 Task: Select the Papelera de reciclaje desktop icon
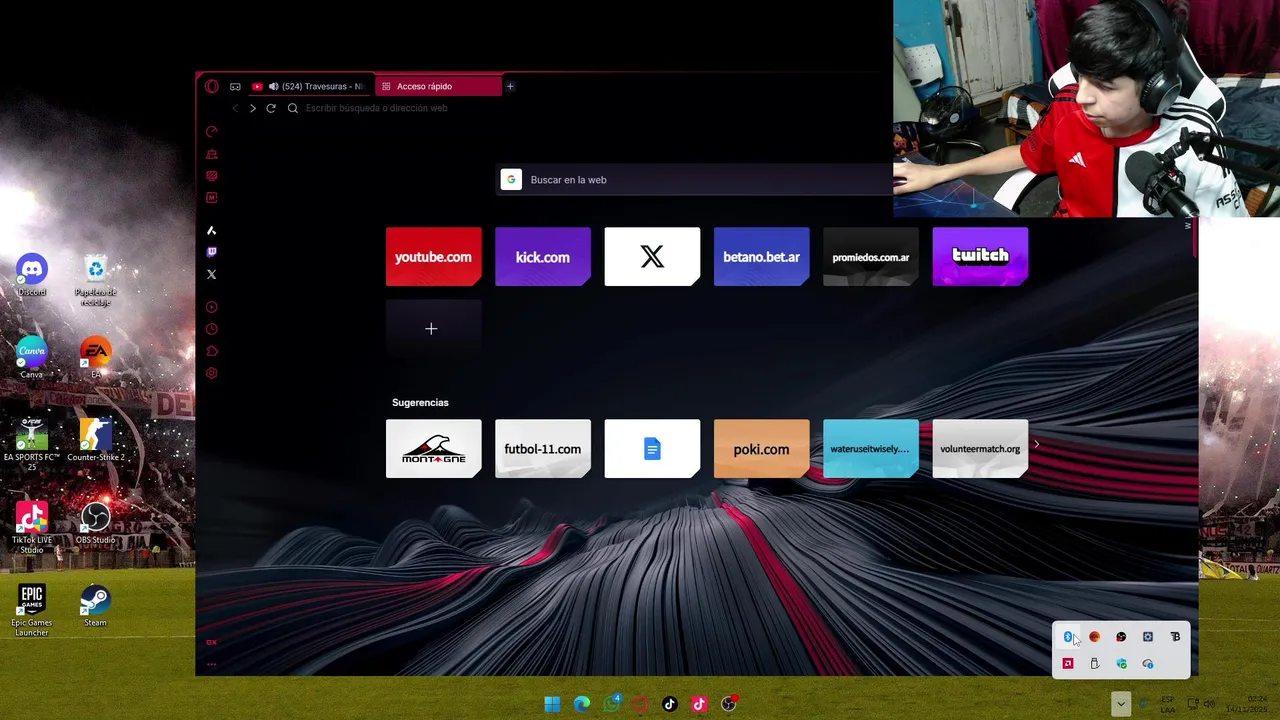95,280
